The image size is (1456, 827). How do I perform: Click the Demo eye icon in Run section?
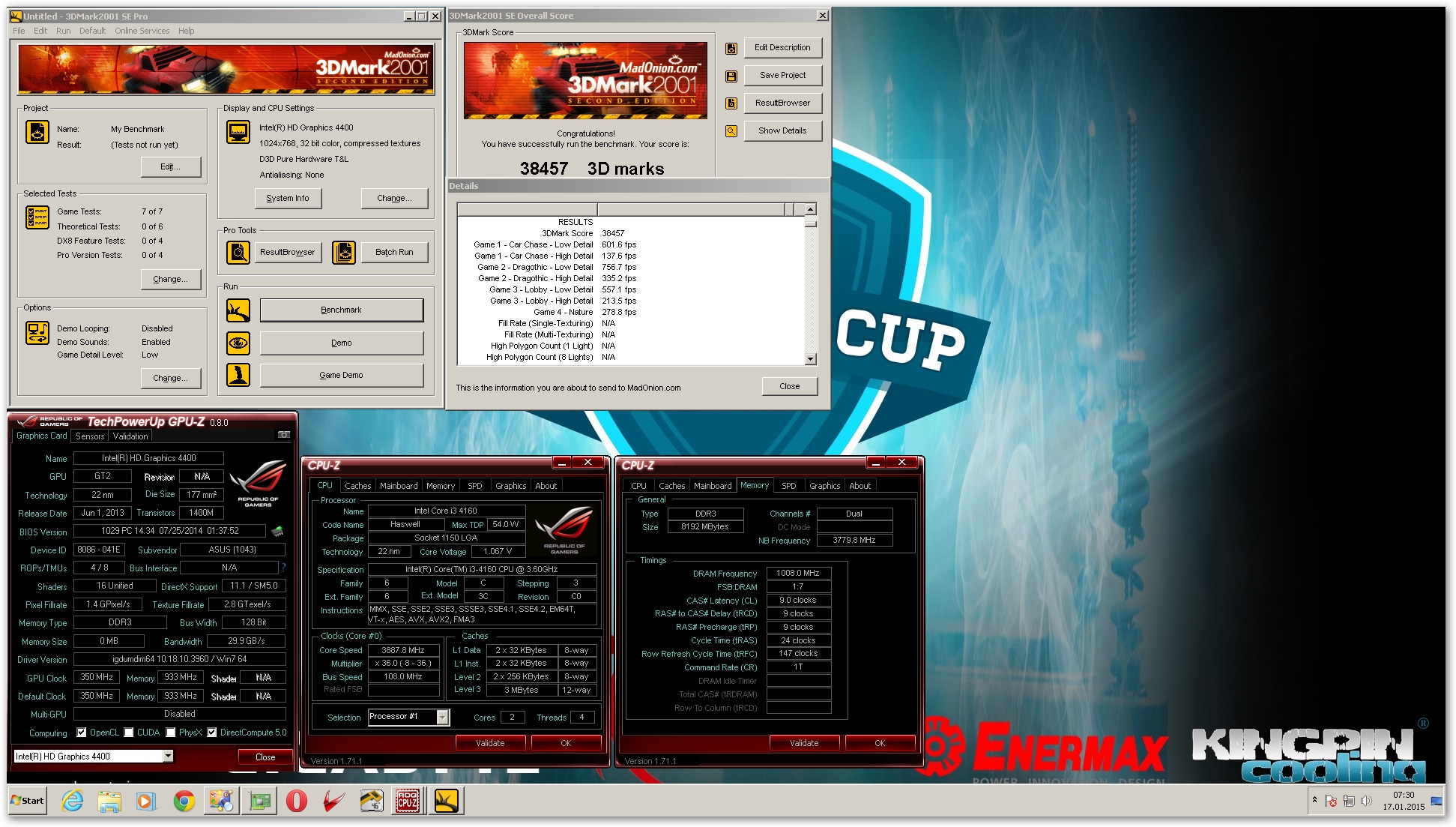pos(238,343)
